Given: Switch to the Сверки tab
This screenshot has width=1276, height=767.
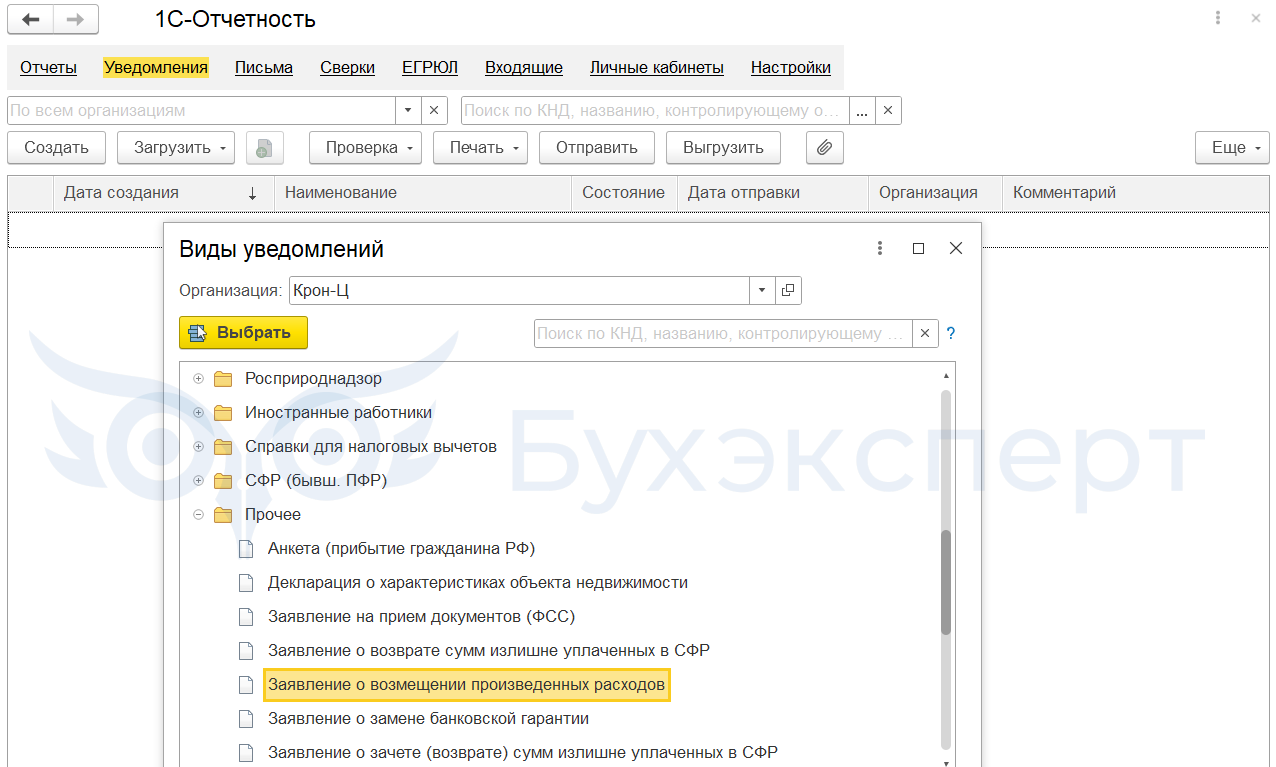Looking at the screenshot, I should [348, 68].
